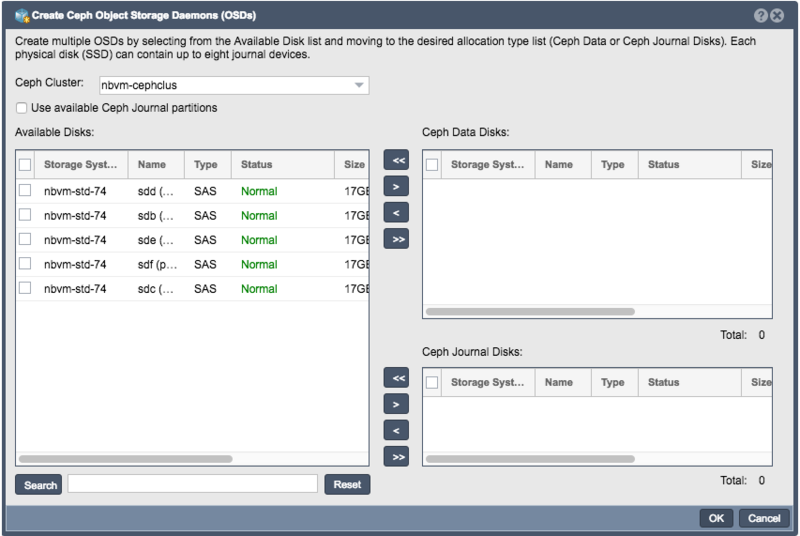Screen dimensions: 800x536
Task: Click Ceph Data Disks horizontal scrollbar
Action: pos(530,312)
